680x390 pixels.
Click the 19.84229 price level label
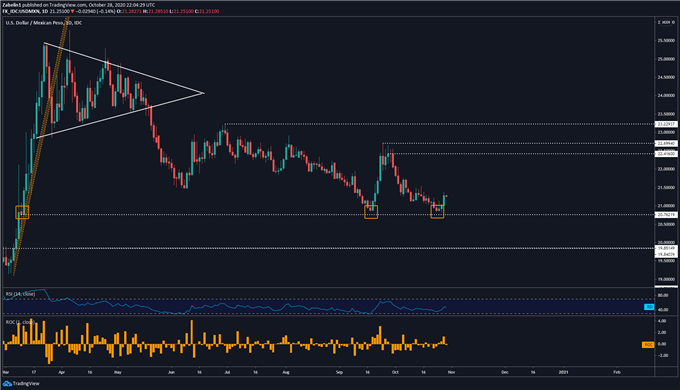point(666,254)
